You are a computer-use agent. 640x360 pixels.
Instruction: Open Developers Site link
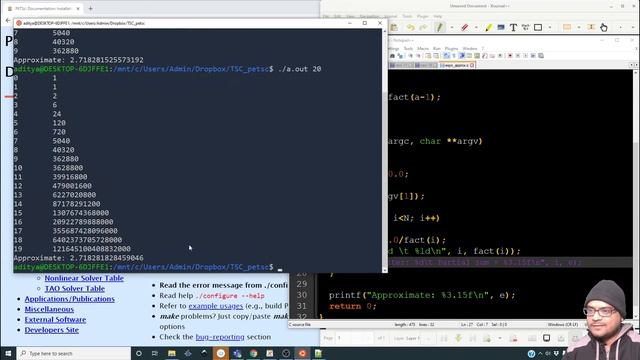click(51, 330)
